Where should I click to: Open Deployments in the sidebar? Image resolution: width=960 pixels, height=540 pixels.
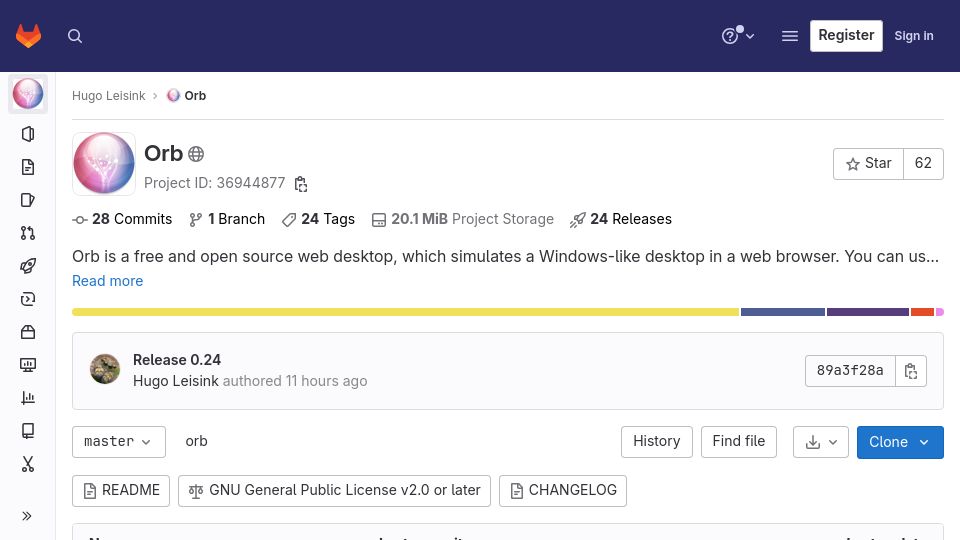28,299
